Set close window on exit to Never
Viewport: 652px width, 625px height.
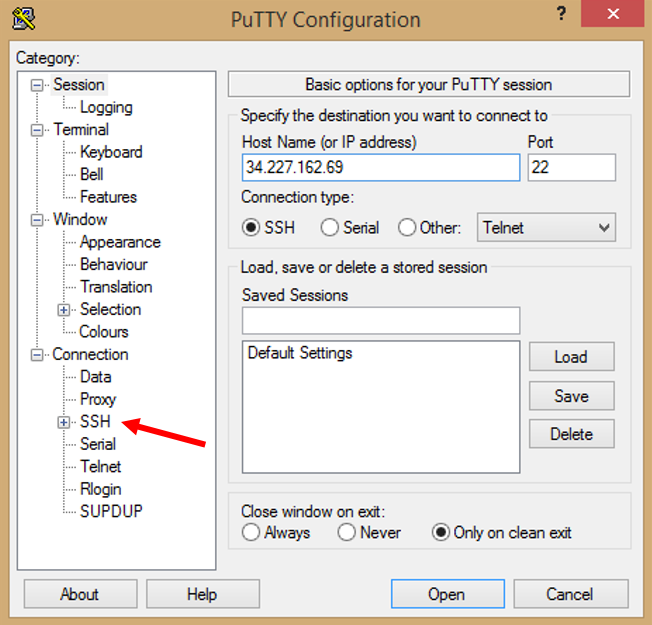(347, 533)
